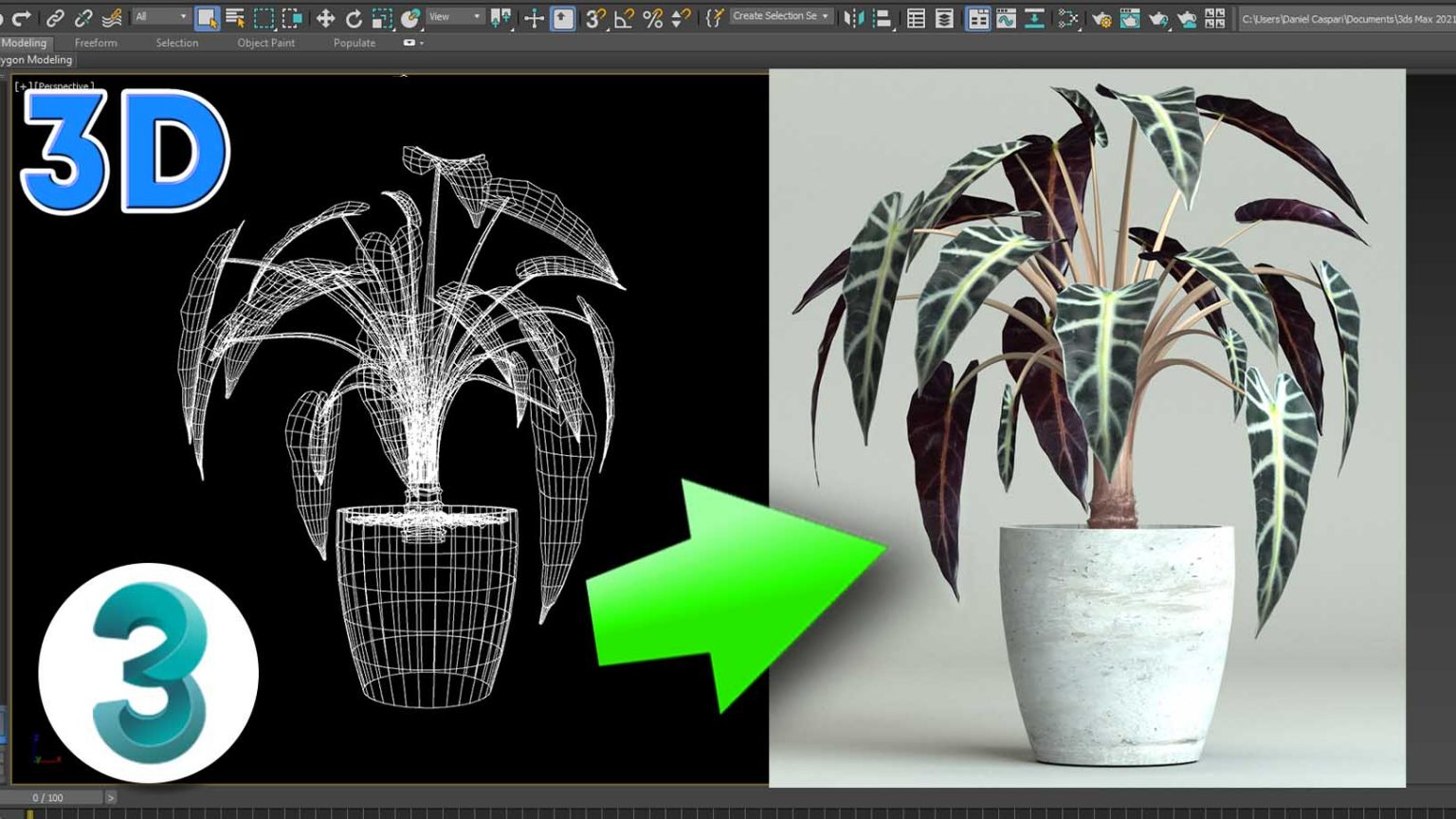Viewport: 1456px width, 819px height.
Task: Click the time slider next-frame arrow
Action: coord(111,798)
